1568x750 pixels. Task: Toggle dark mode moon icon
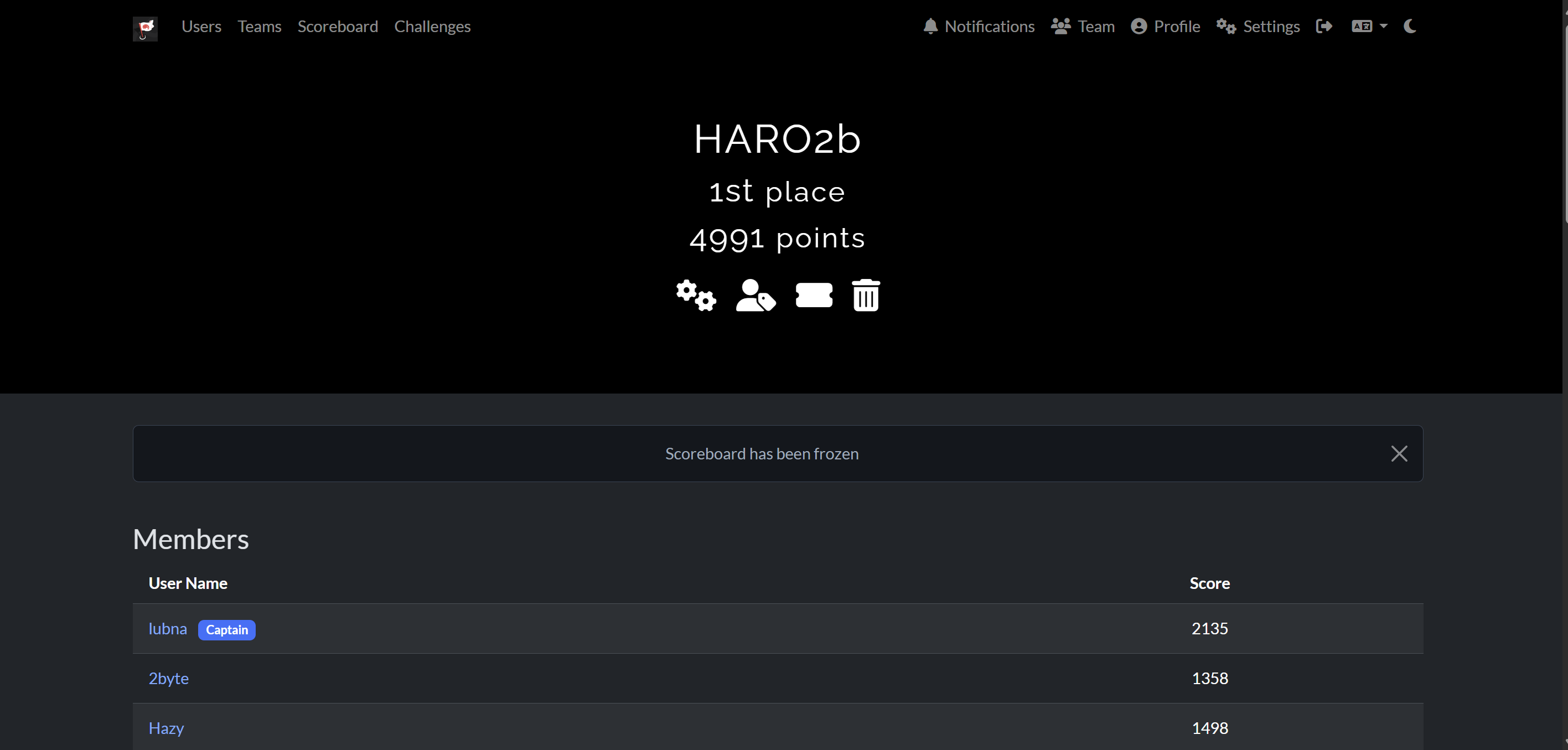(1410, 27)
